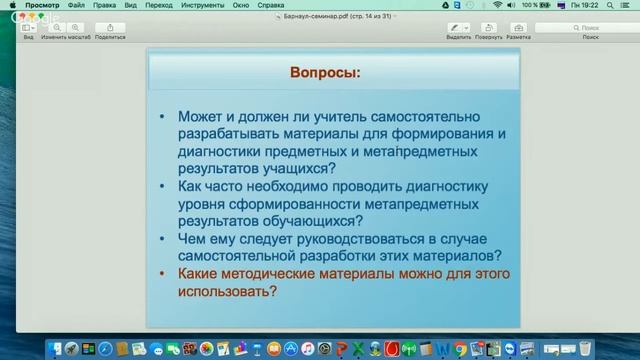The width and height of the screenshot is (640, 360).
Task: Click the battery 100% indicator
Action: pos(536,5)
